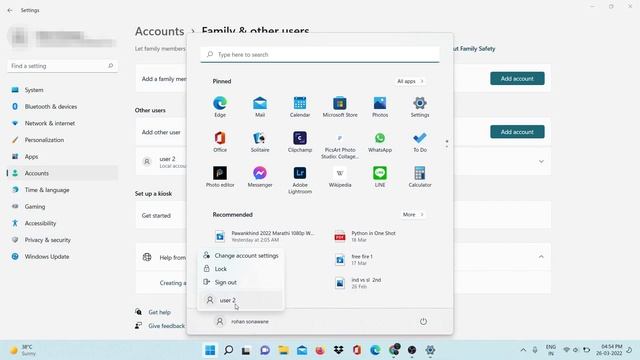This screenshot has height=360, width=640.
Task: Open Pawankhind 2022 Marathi recommended file
Action: coord(264,236)
